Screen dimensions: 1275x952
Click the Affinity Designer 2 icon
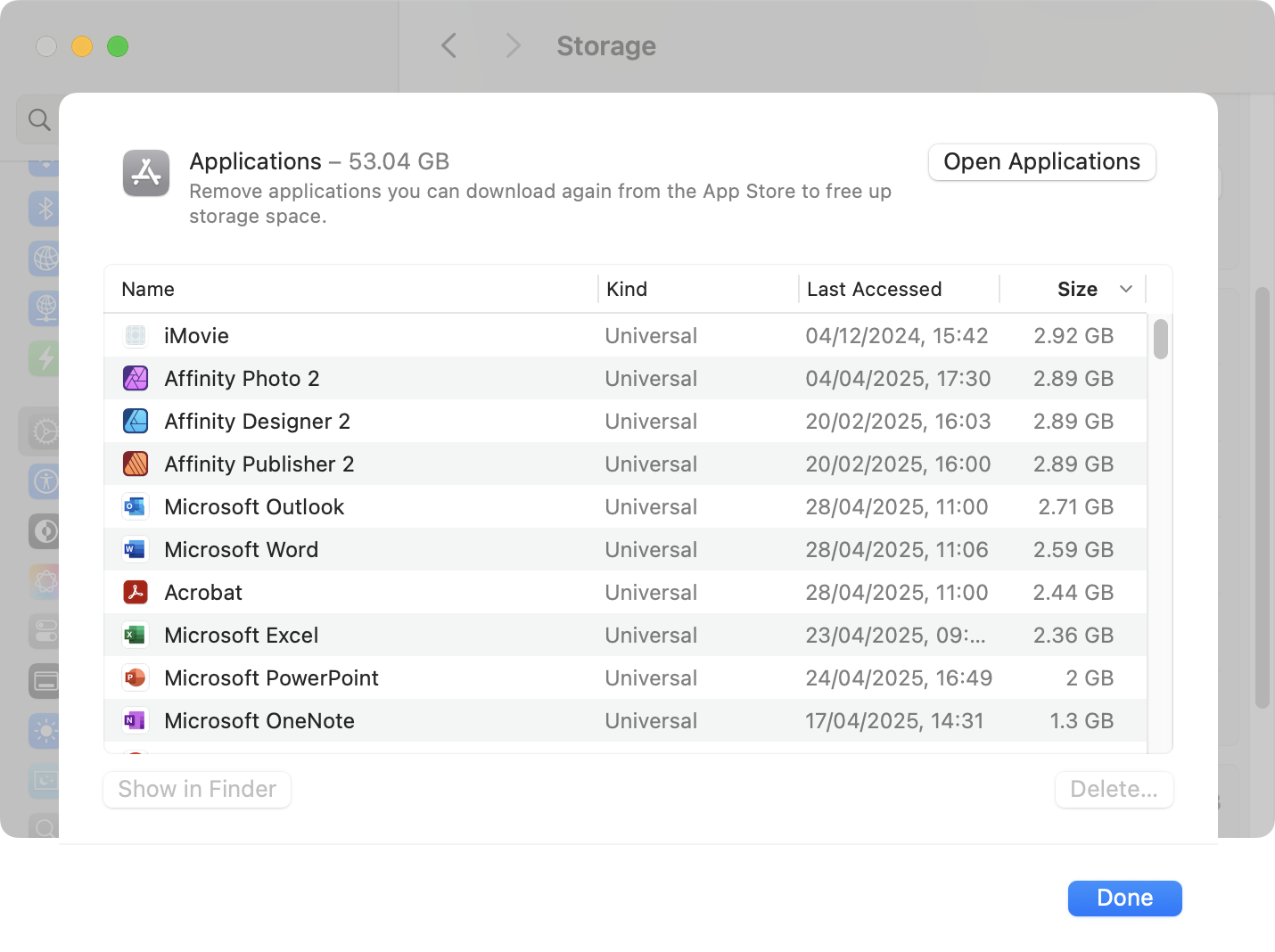point(136,421)
